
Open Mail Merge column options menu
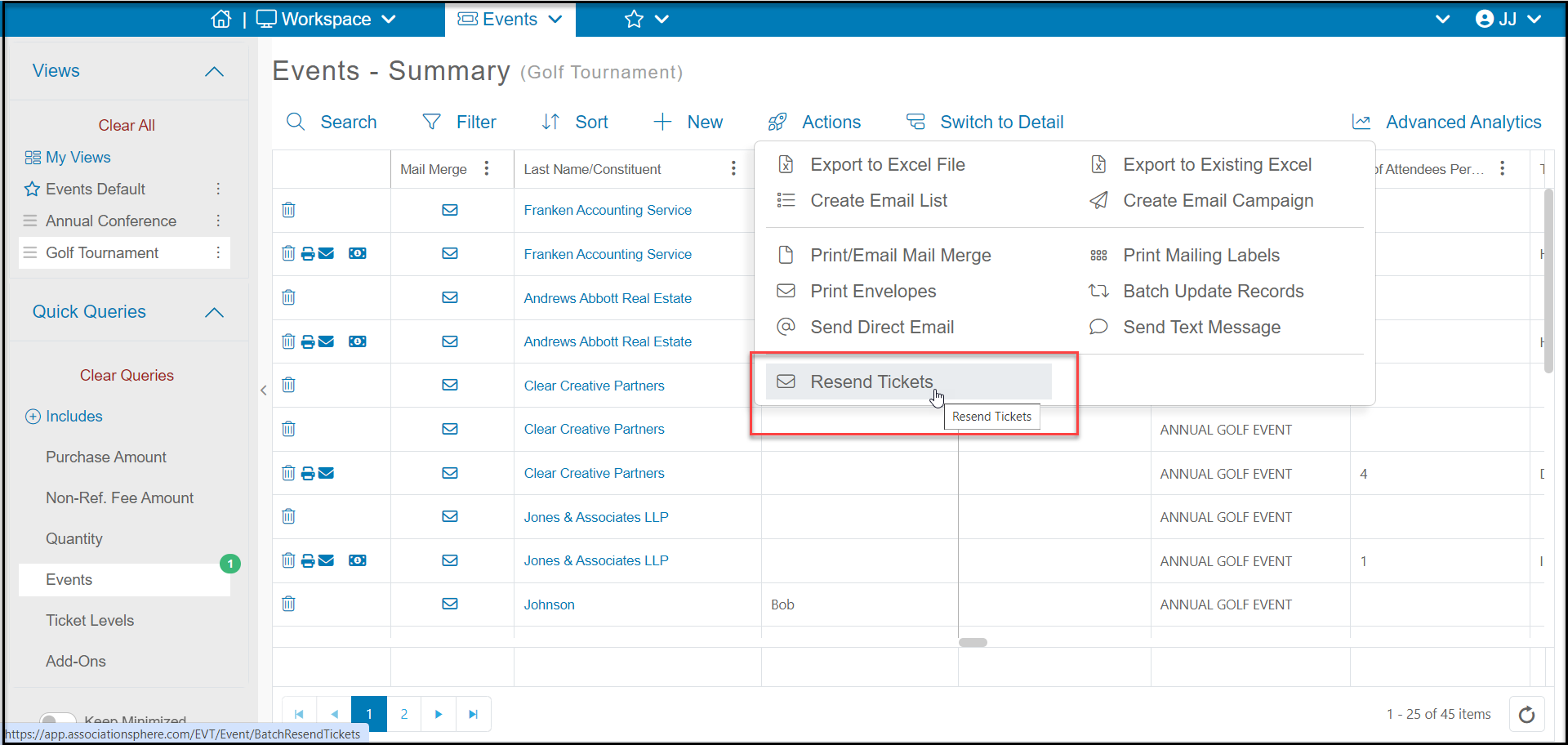coord(487,168)
